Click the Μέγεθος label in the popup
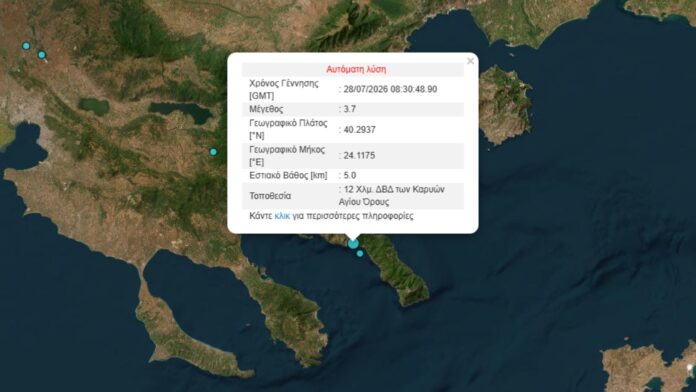696x392 pixels. [266, 109]
